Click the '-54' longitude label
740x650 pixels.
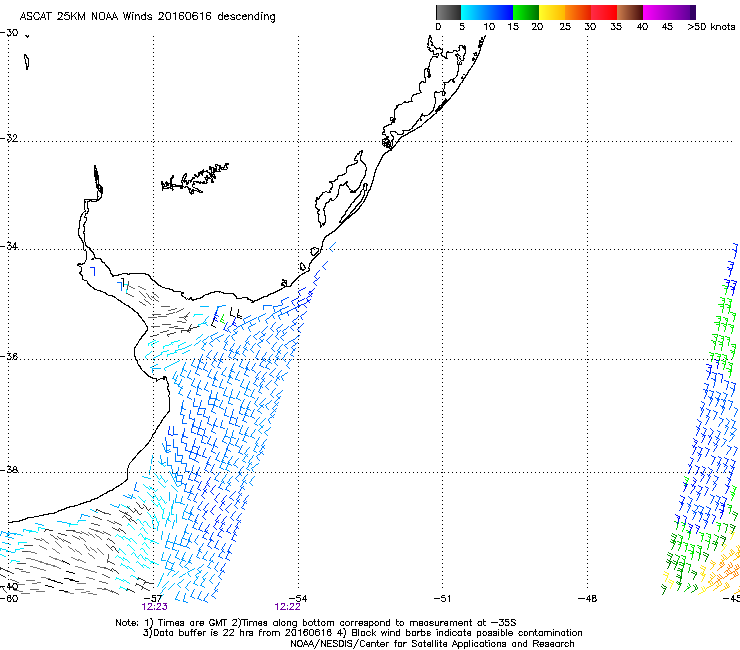point(298,598)
